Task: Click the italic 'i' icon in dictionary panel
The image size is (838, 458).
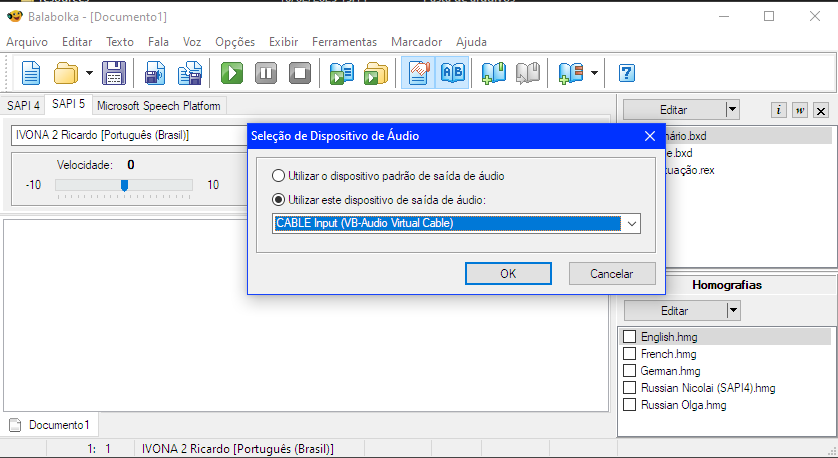Action: [780, 110]
